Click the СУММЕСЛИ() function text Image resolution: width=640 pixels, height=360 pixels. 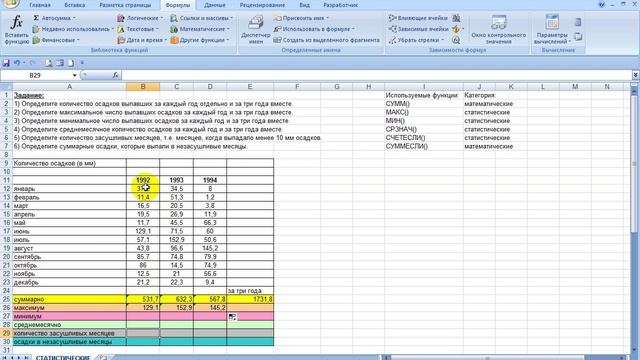coord(407,146)
